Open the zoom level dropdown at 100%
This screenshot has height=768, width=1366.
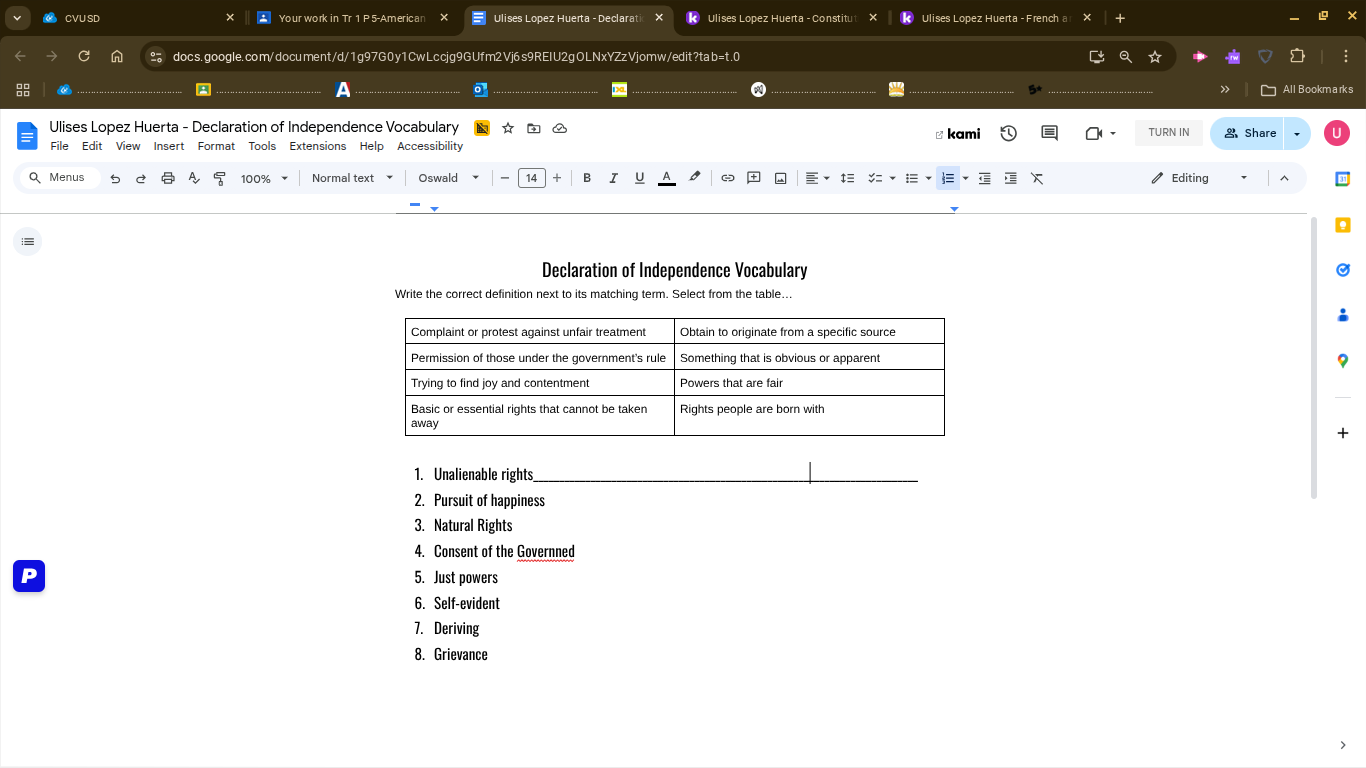tap(263, 177)
